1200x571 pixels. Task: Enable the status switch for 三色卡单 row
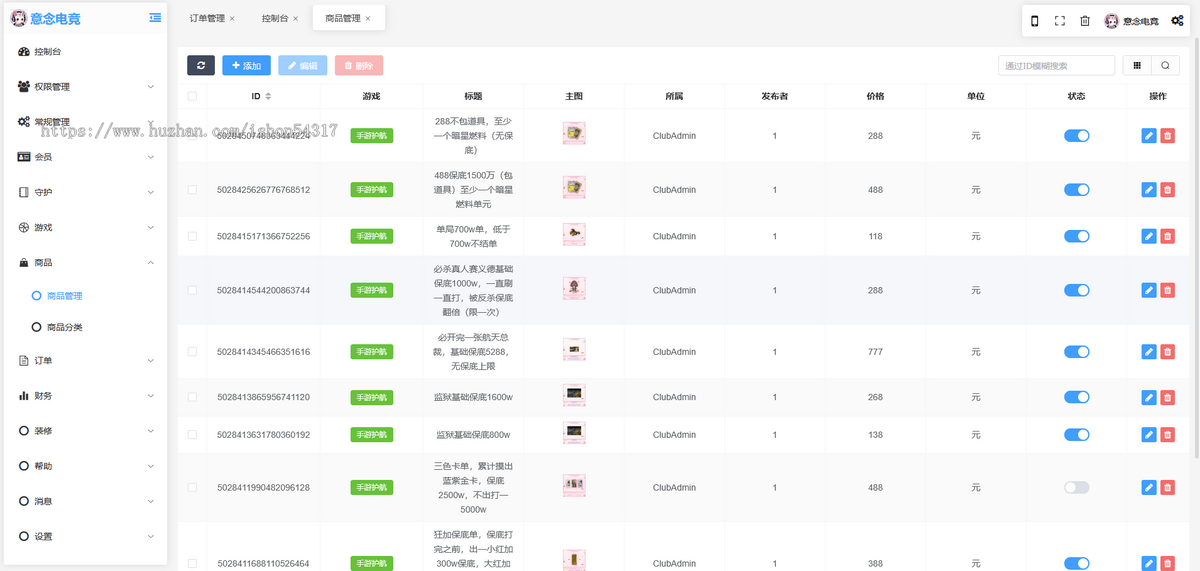click(x=1076, y=487)
